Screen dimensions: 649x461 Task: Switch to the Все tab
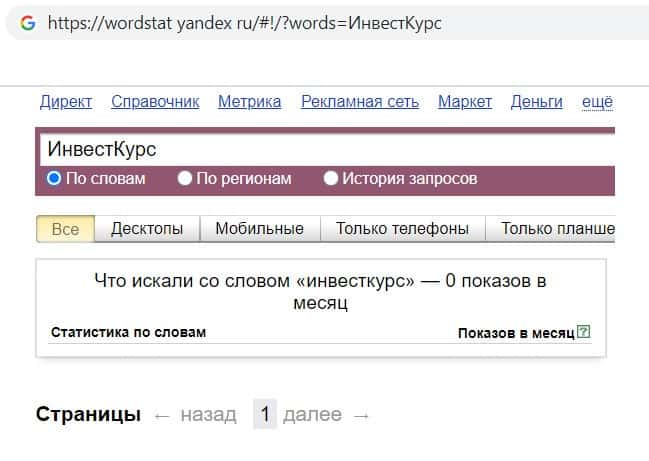coord(65,229)
